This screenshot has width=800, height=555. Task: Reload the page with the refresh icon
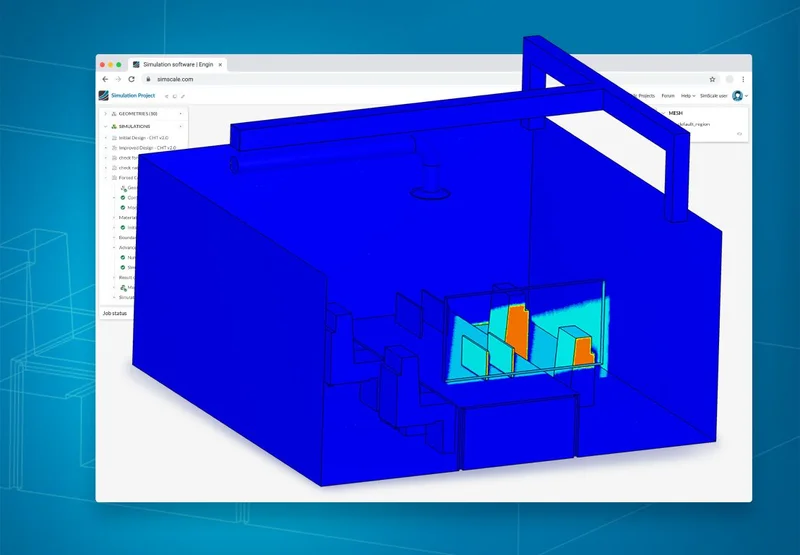coord(131,78)
